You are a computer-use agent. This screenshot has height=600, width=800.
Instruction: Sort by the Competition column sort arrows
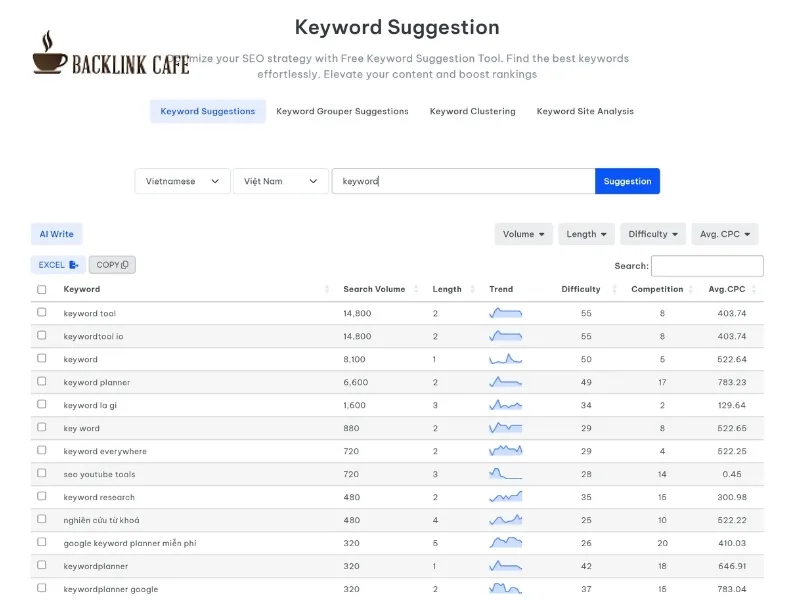coord(691,289)
